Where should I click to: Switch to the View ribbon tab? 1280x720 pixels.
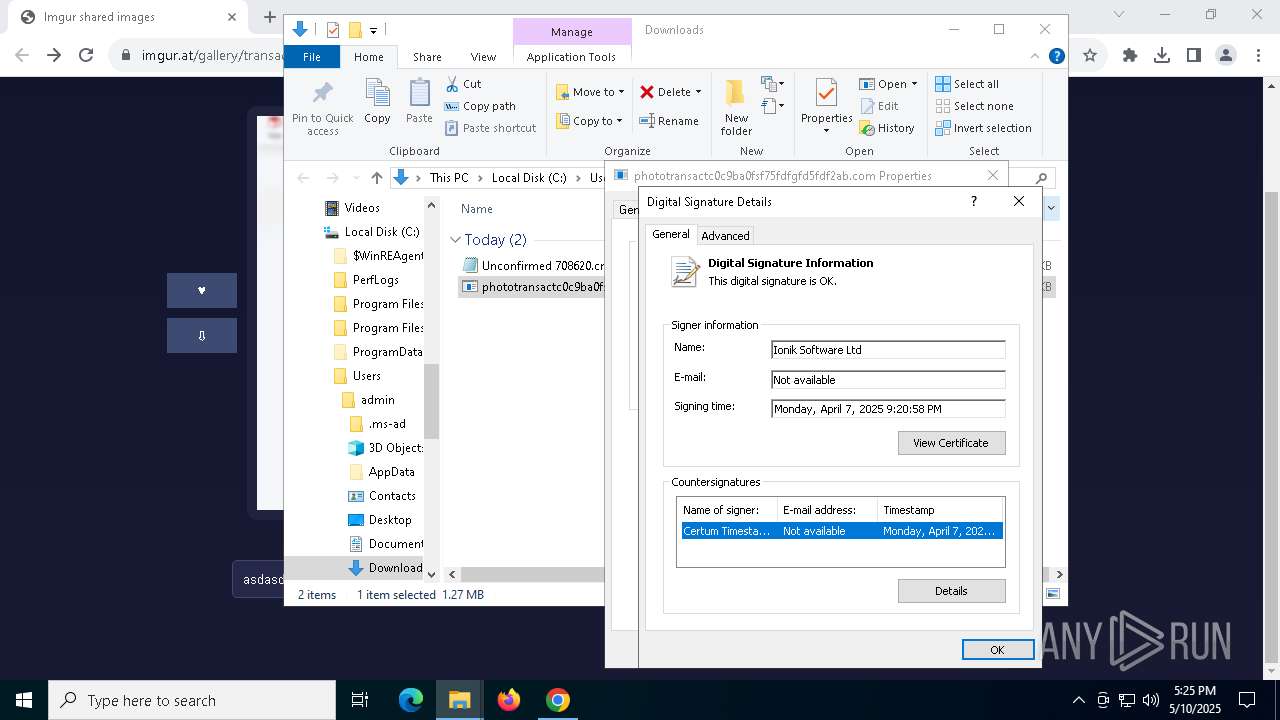point(483,57)
